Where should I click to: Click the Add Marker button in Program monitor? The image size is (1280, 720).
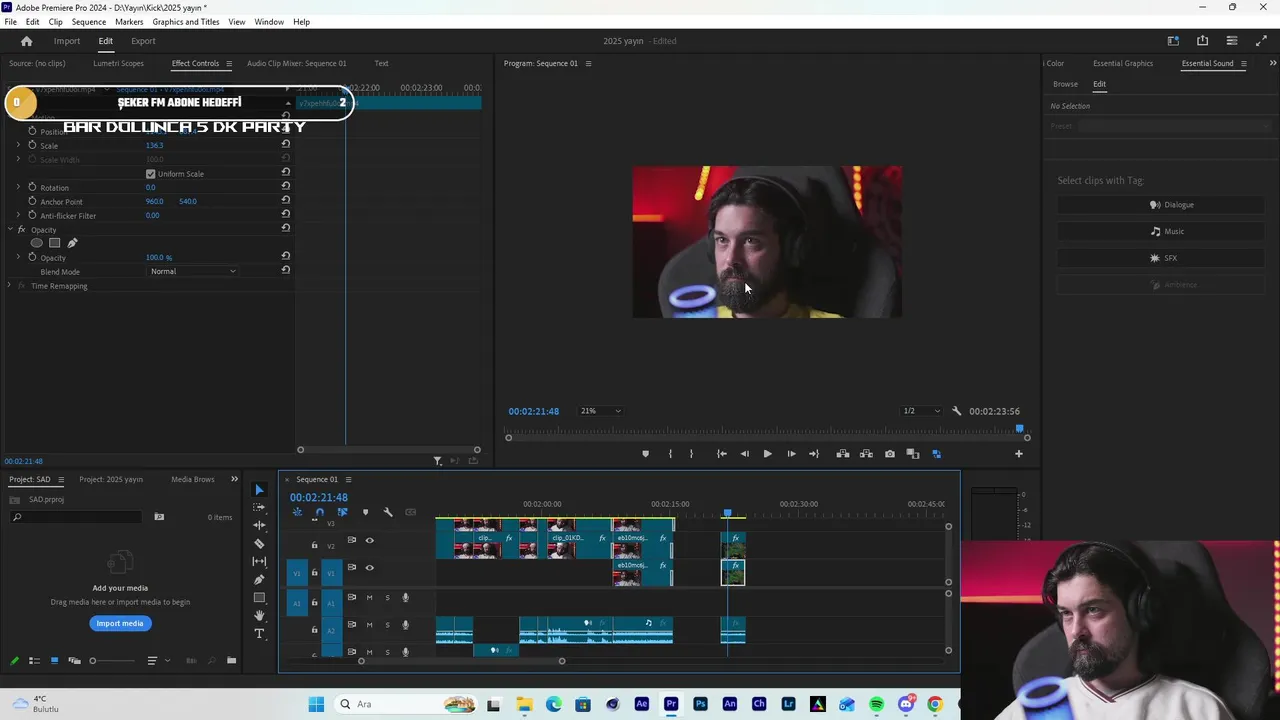point(645,454)
